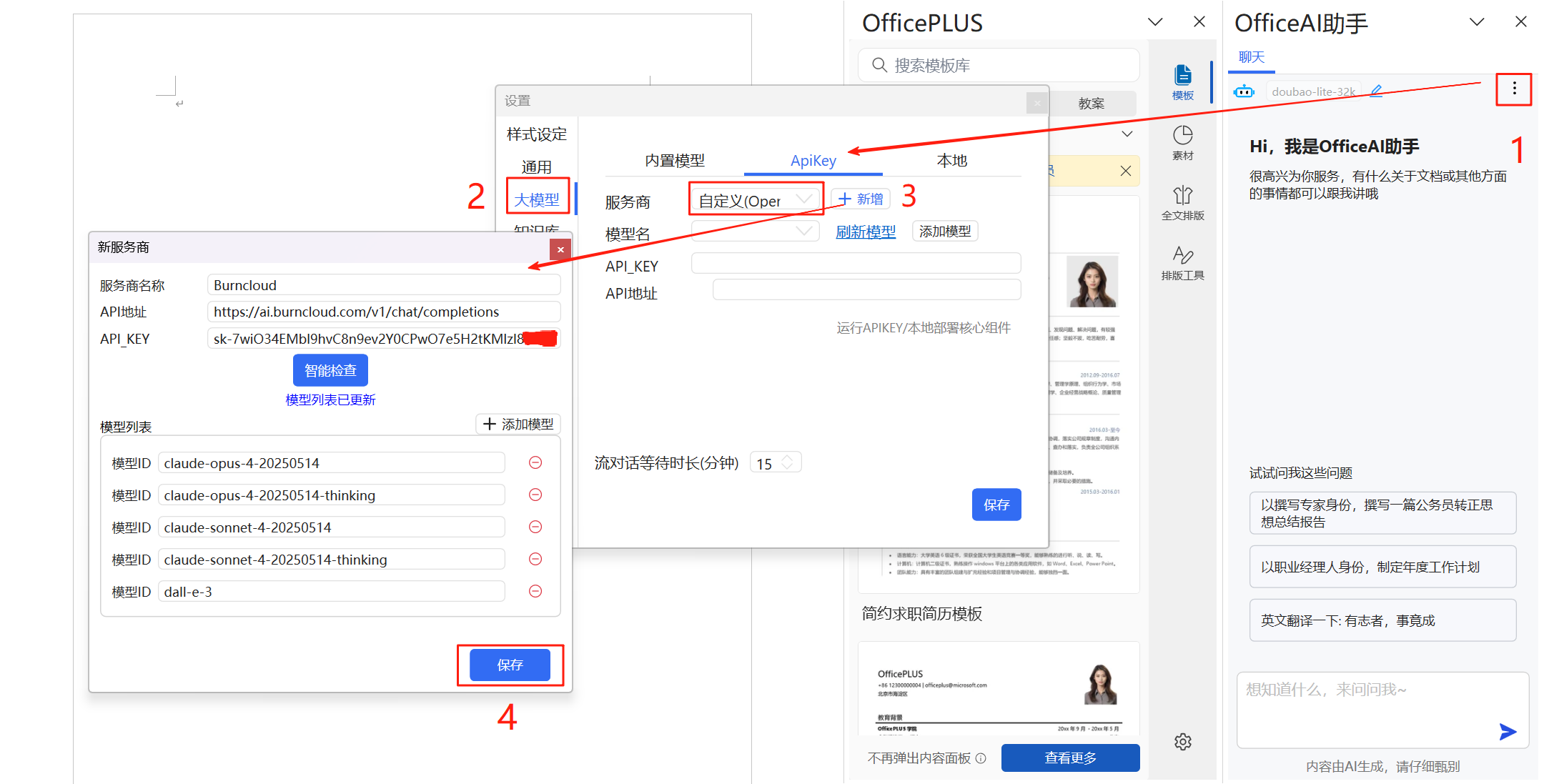
Task: Select 大模型 in settings sidebar
Action: (x=536, y=199)
